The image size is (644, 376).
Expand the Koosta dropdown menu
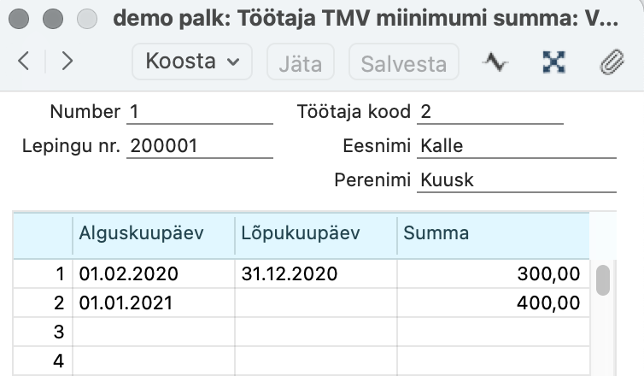click(x=192, y=62)
